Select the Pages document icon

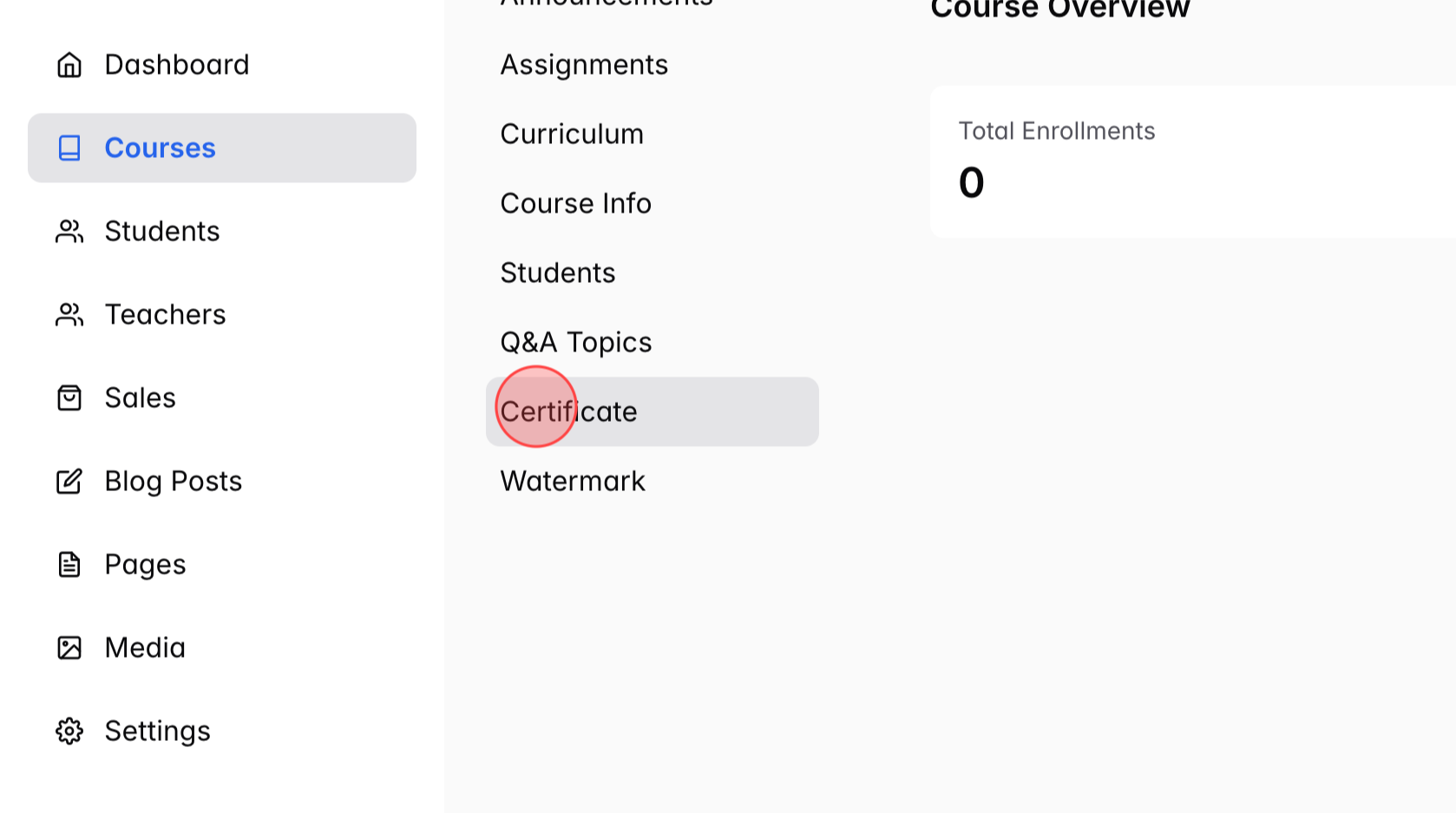(69, 564)
